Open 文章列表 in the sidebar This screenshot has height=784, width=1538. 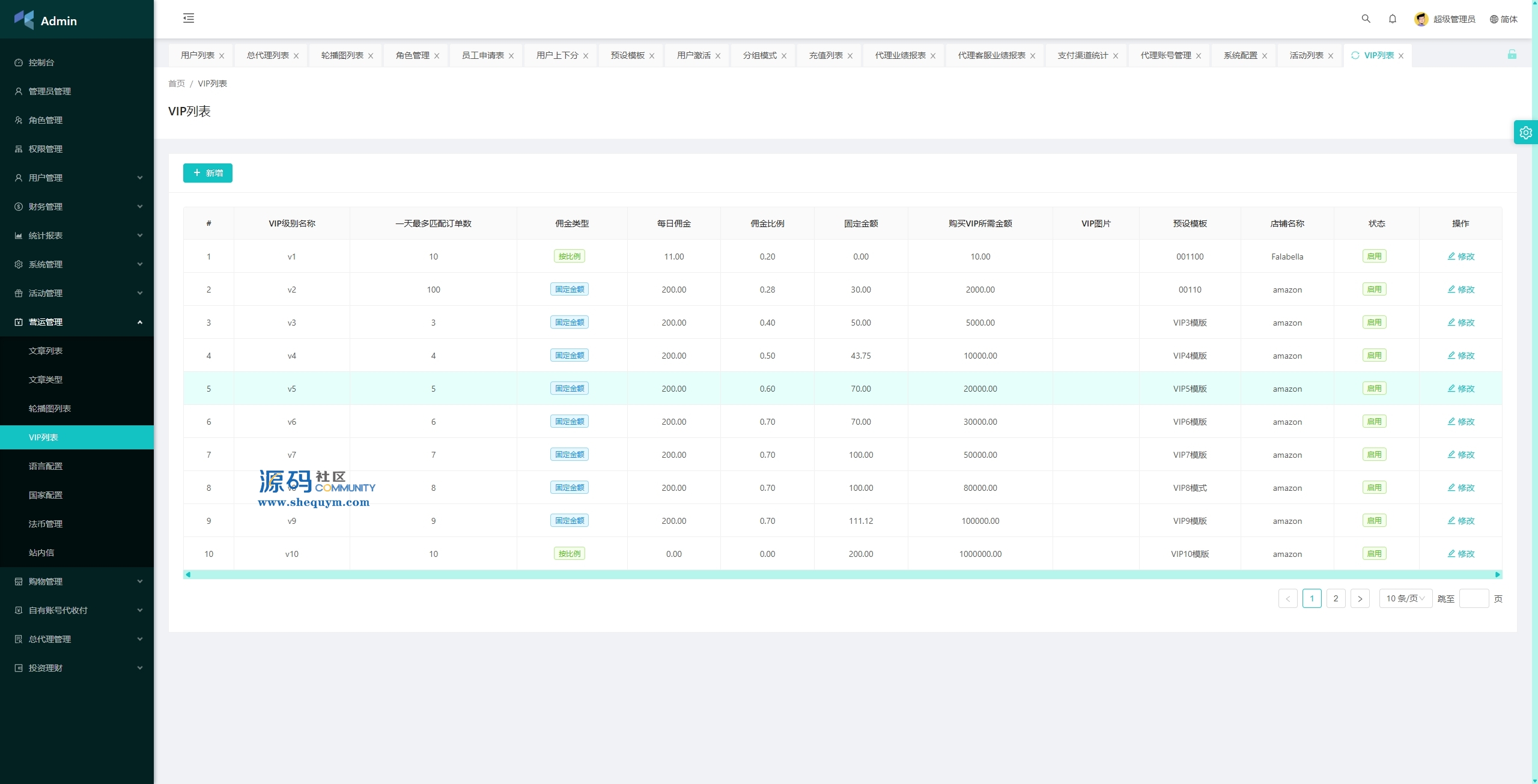46,351
